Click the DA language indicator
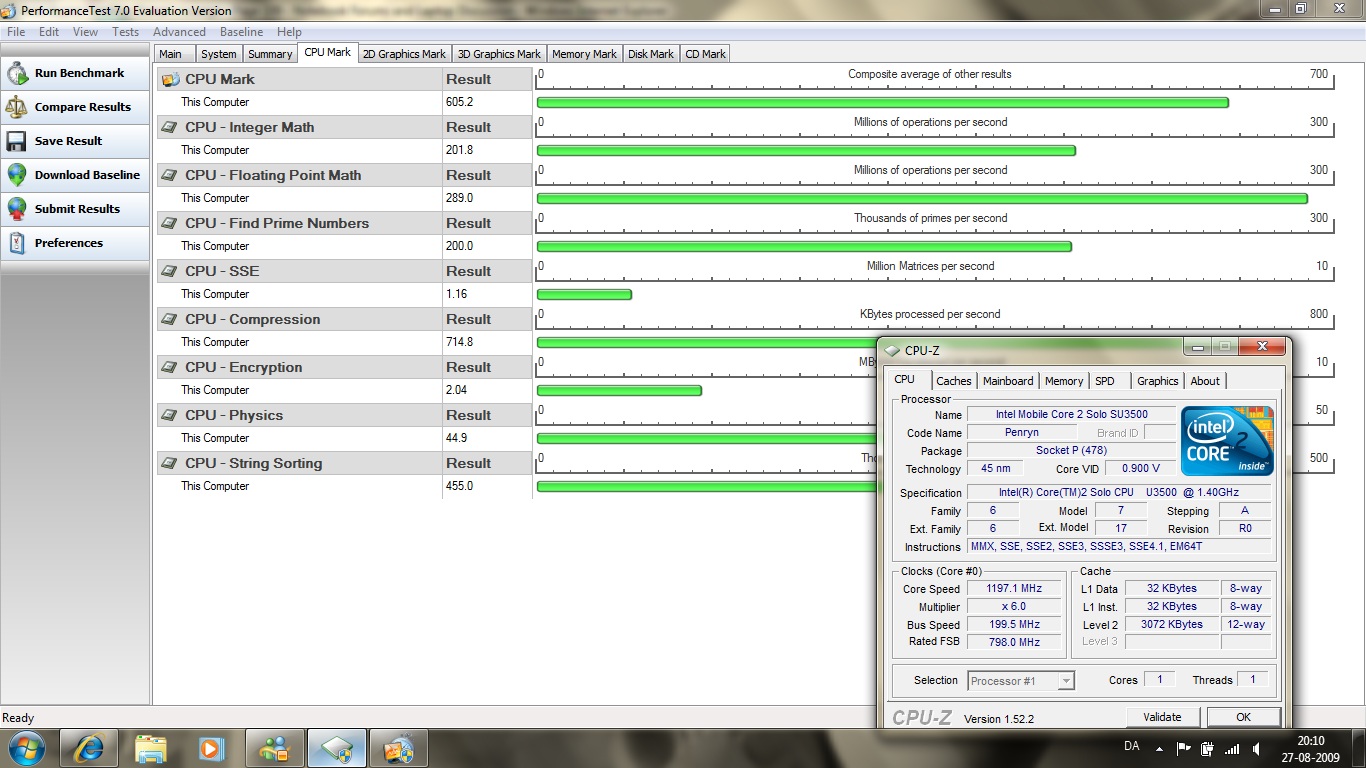1366x768 pixels. point(1132,747)
